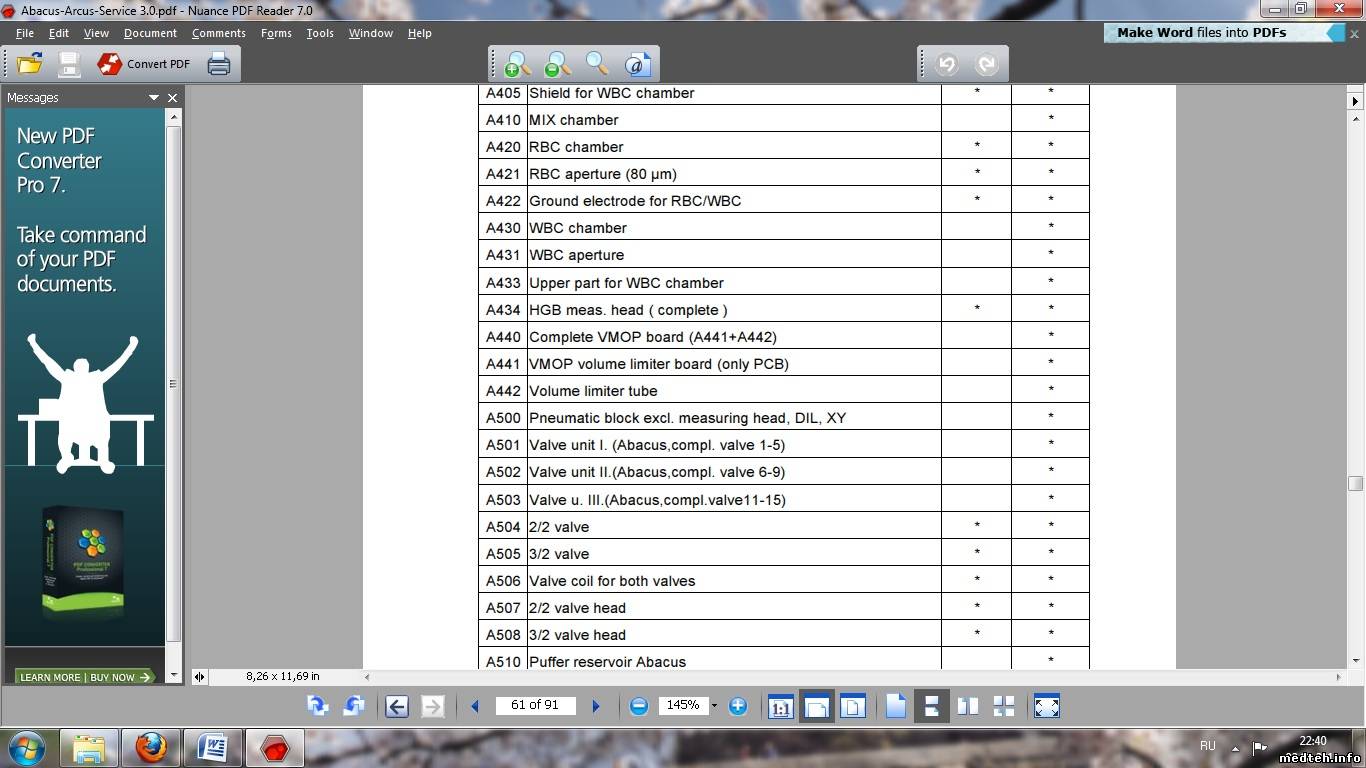Screen dimensions: 1366x768
Task: Toggle the continuous page layout
Action: pyautogui.click(x=931, y=706)
